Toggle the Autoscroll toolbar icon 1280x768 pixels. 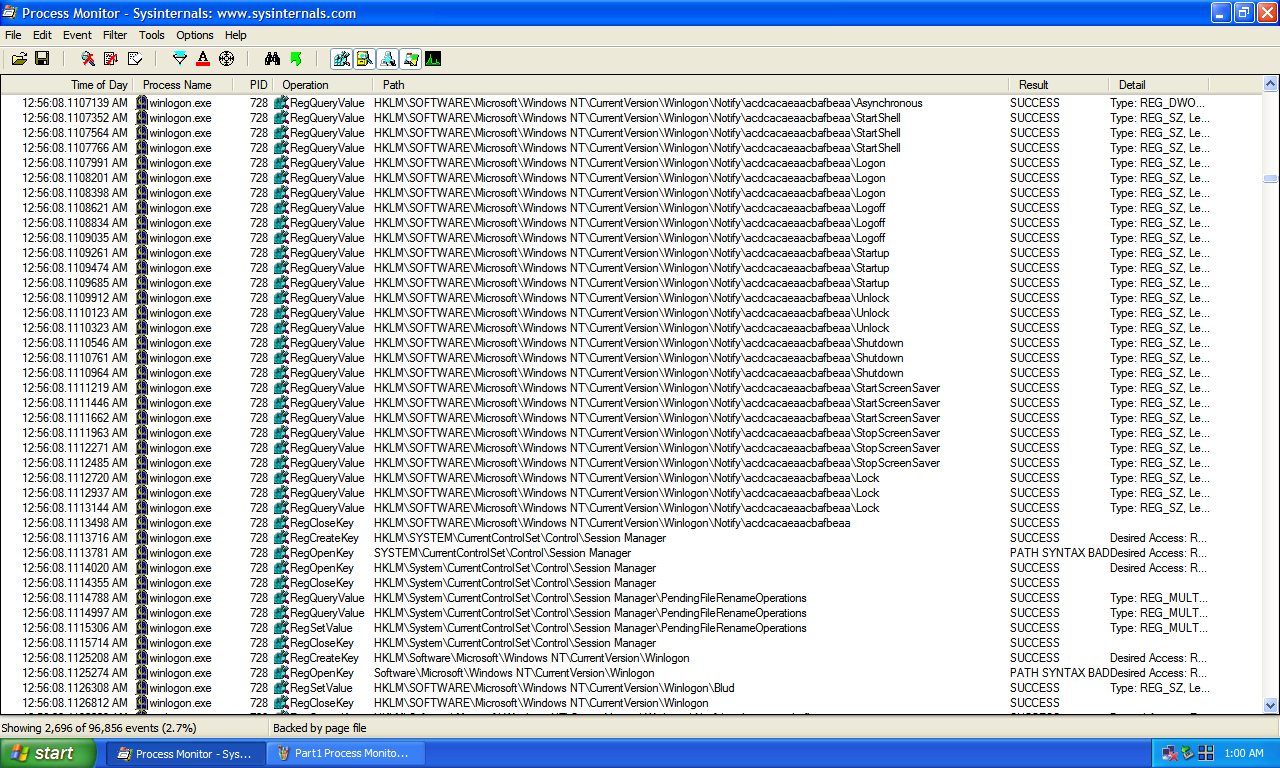(111, 59)
